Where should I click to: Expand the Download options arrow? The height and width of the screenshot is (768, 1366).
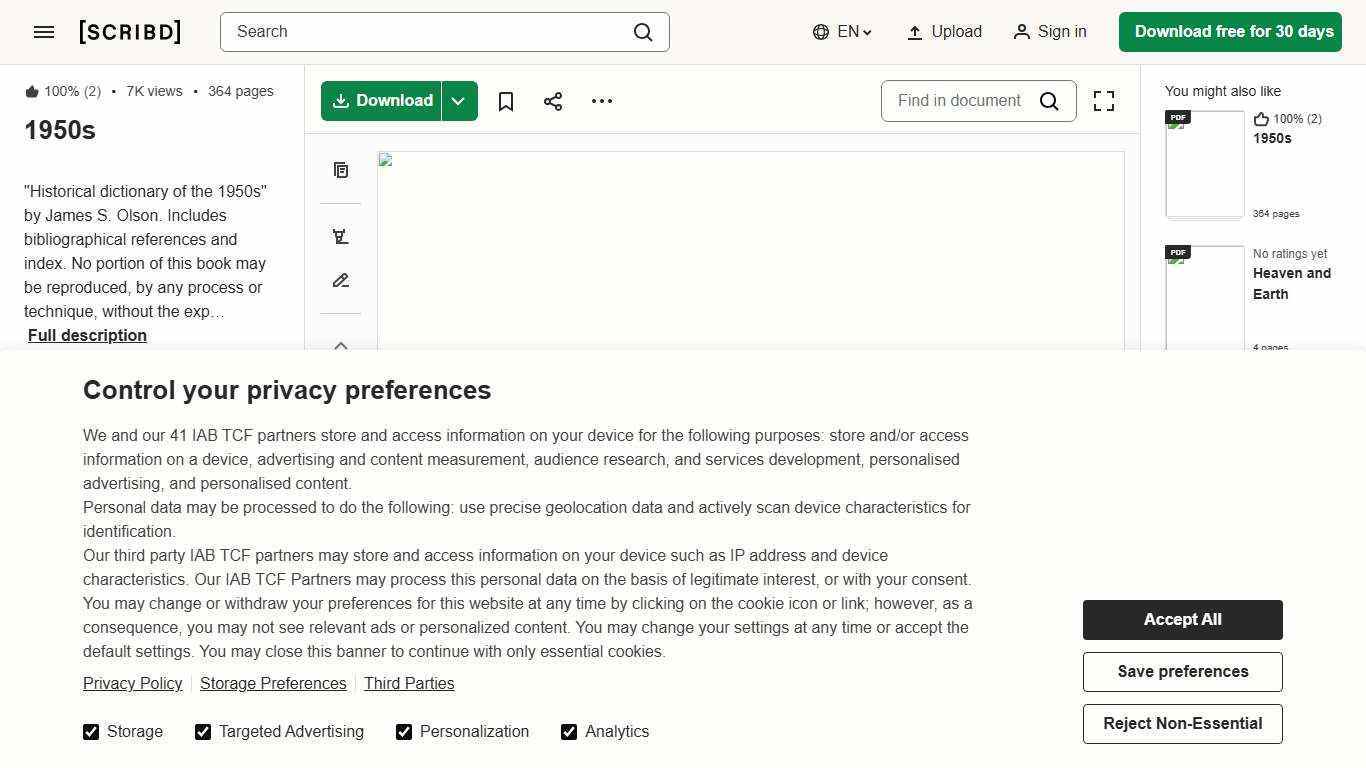(x=459, y=101)
